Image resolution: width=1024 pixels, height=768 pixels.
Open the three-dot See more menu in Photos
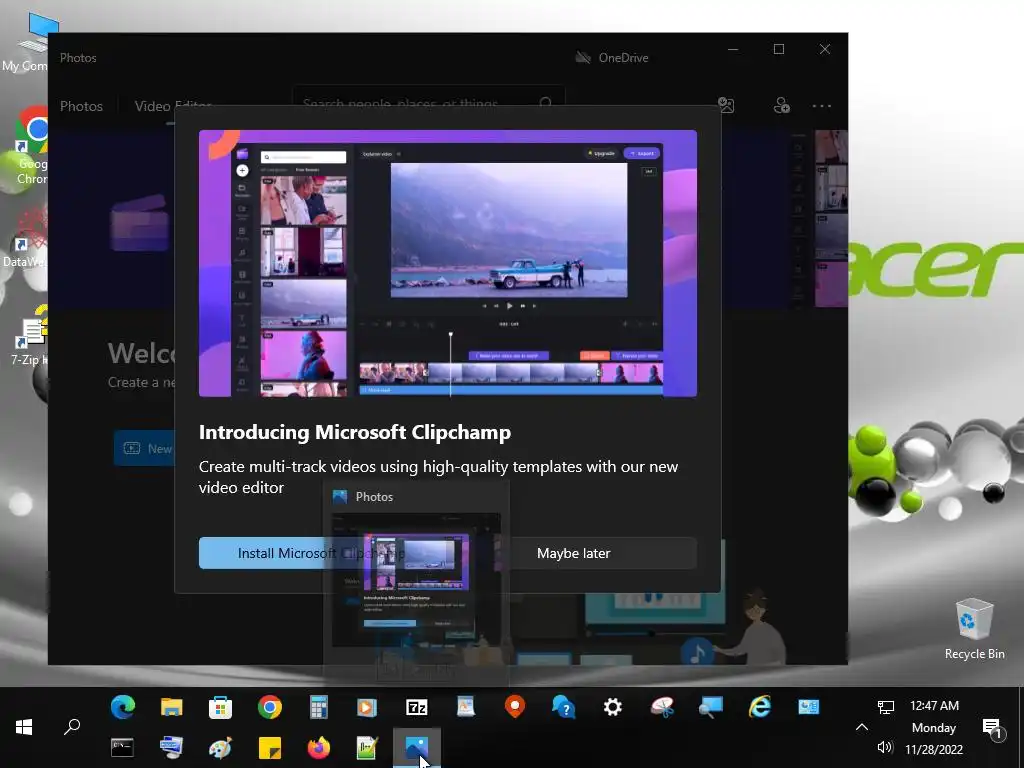(x=822, y=106)
